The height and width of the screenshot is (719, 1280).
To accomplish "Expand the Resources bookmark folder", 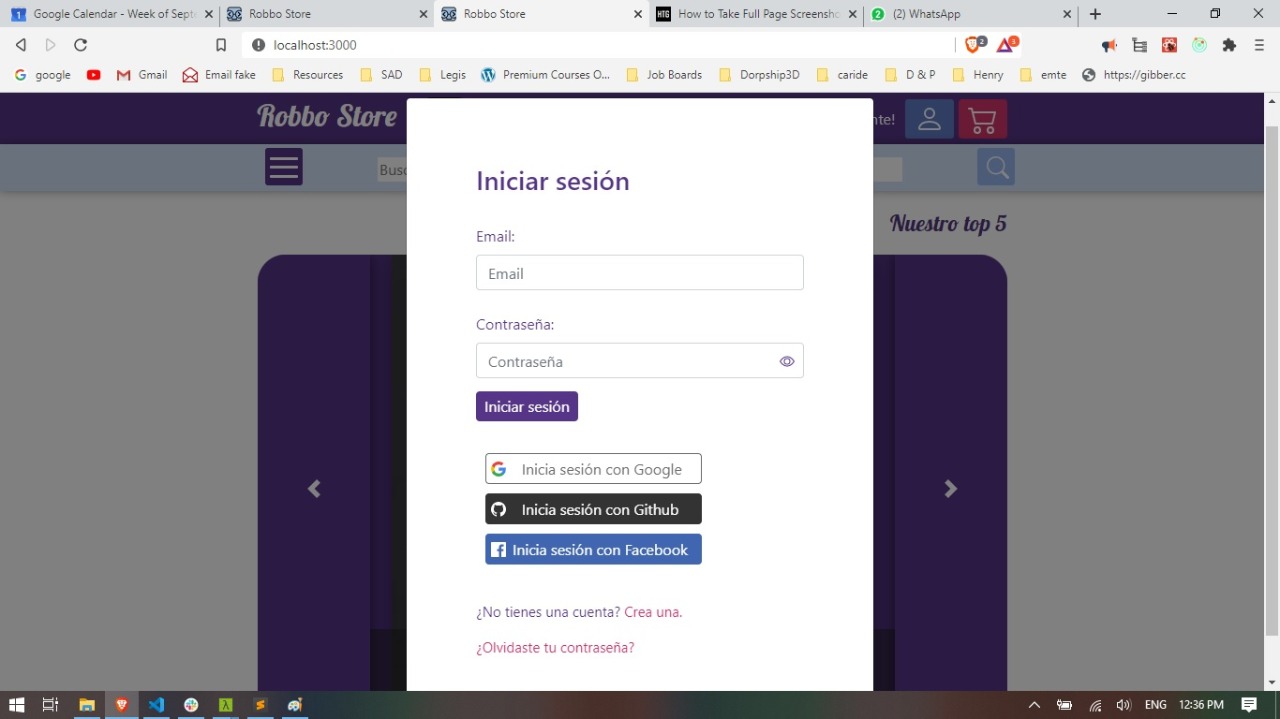I will (307, 75).
